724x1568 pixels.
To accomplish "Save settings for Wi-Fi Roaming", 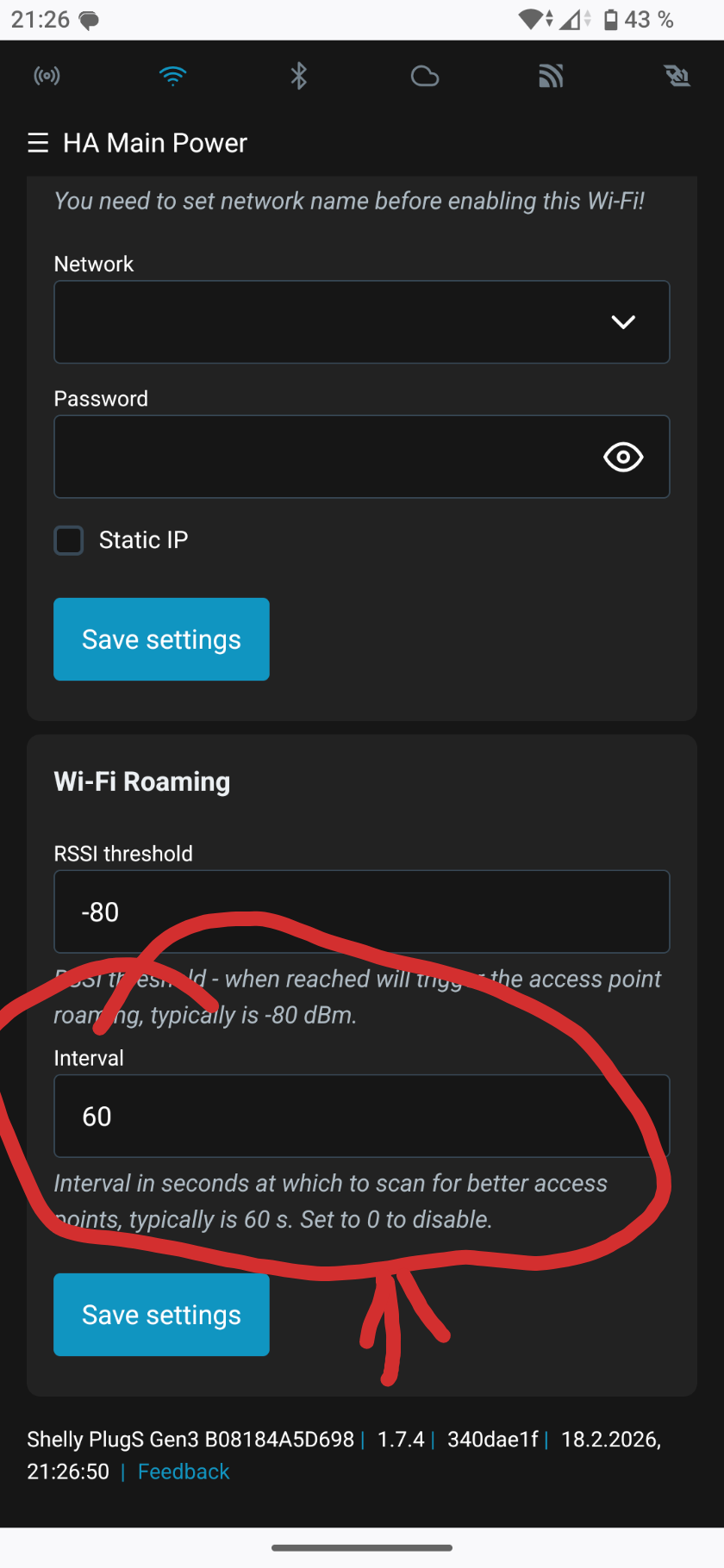I will 161,1315.
